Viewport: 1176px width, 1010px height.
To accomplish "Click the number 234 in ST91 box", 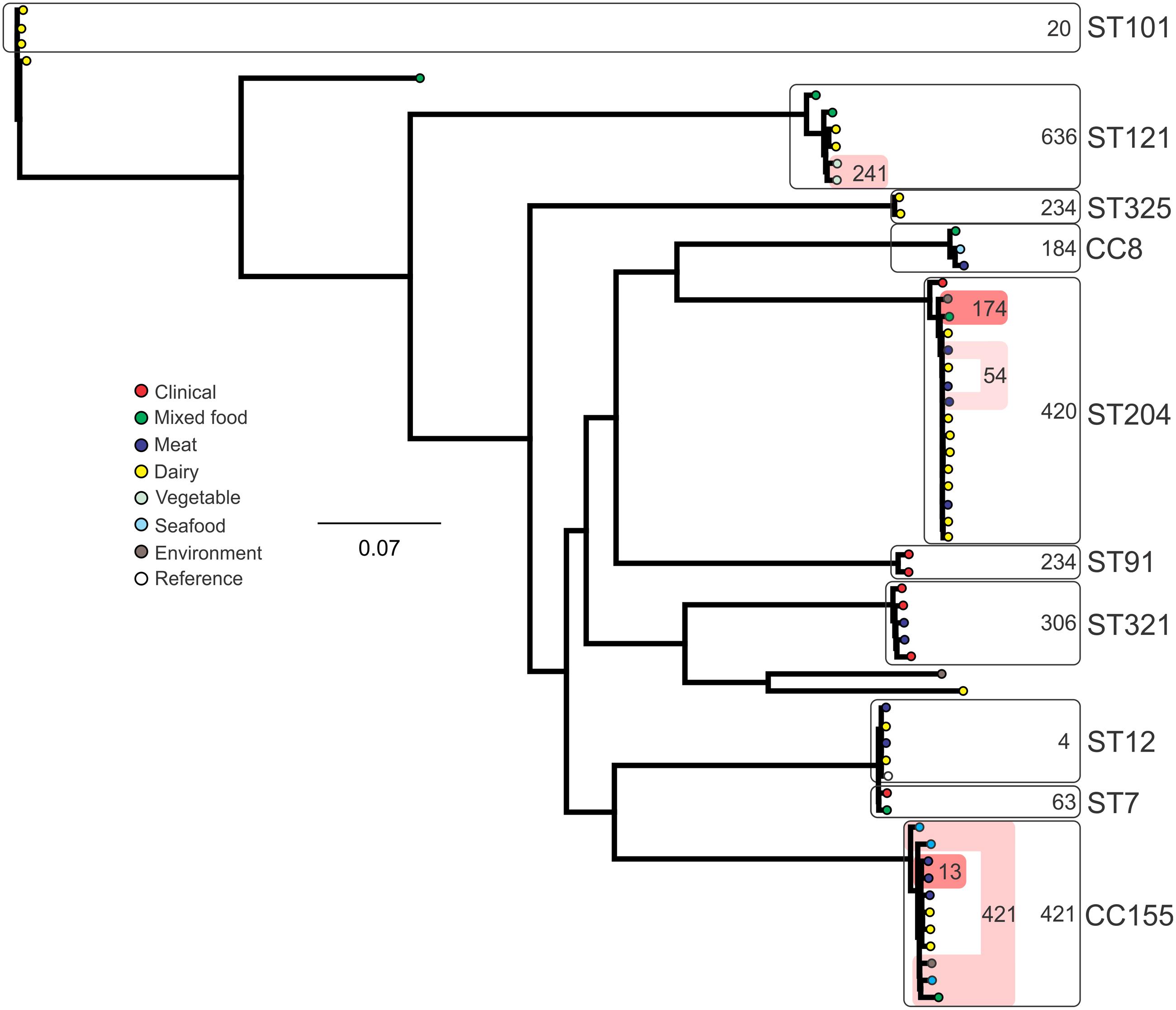I will (x=1058, y=562).
